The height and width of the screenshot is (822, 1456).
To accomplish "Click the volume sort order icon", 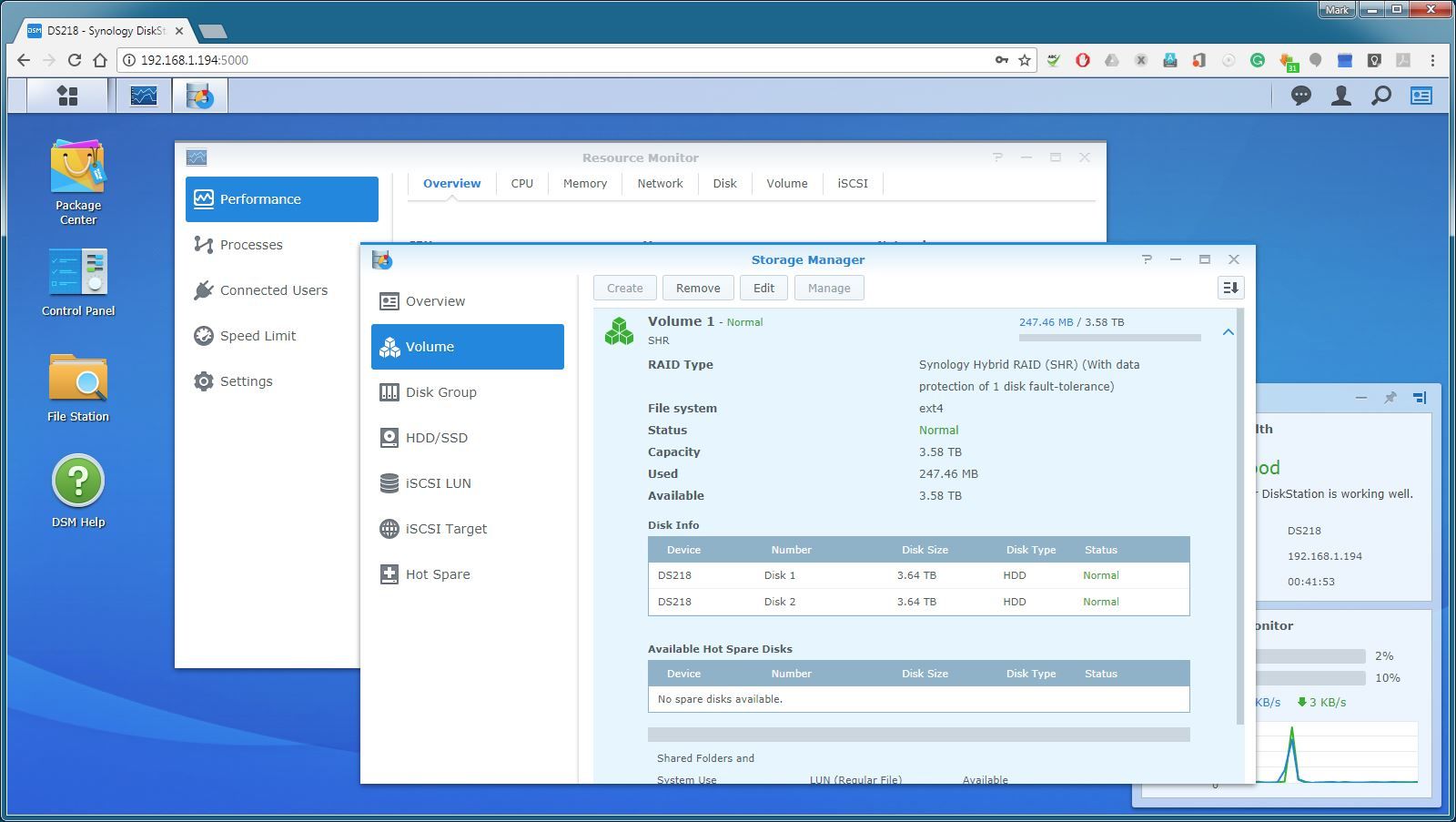I will [x=1230, y=288].
